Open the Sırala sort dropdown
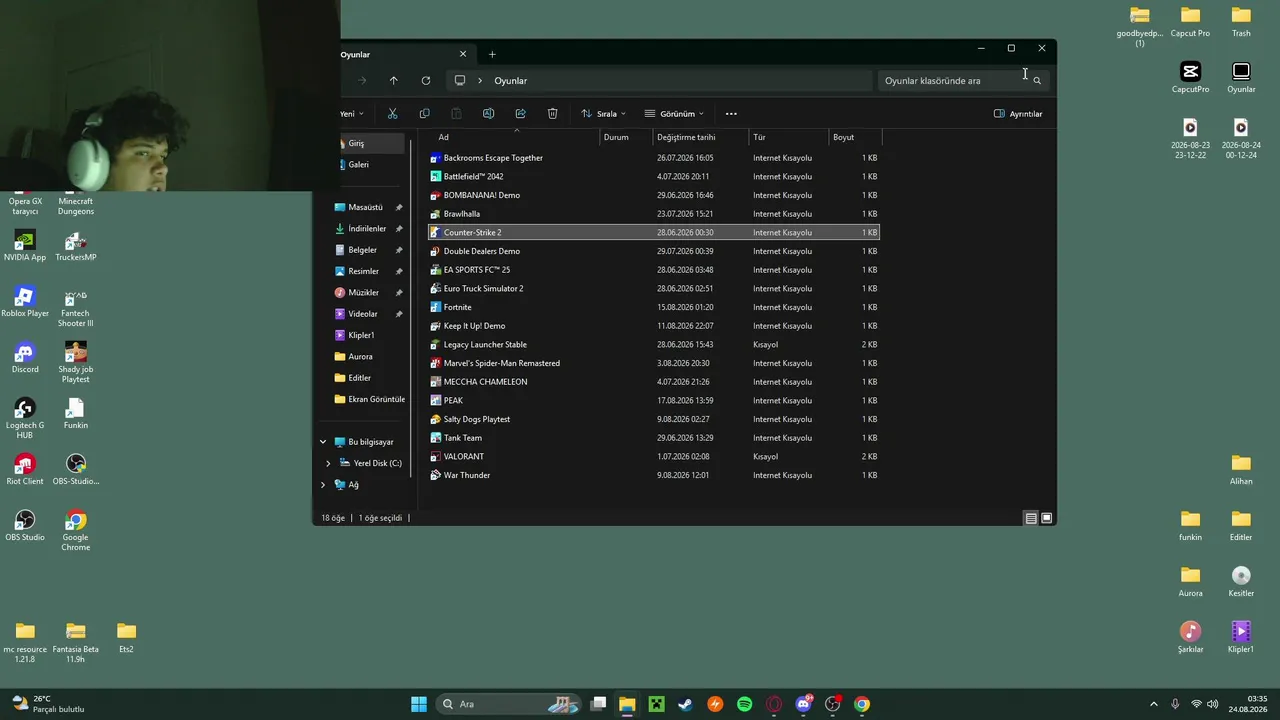The height and width of the screenshot is (720, 1280). [x=603, y=114]
